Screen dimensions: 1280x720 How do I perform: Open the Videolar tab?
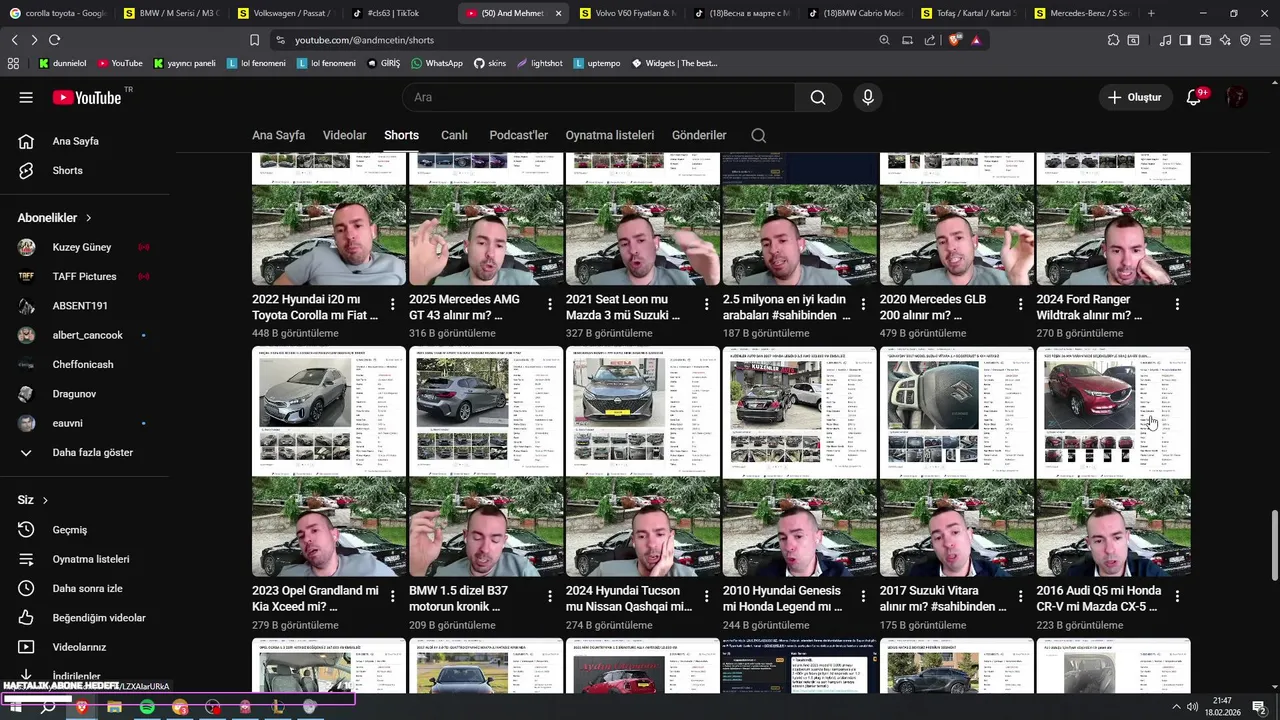pos(344,135)
